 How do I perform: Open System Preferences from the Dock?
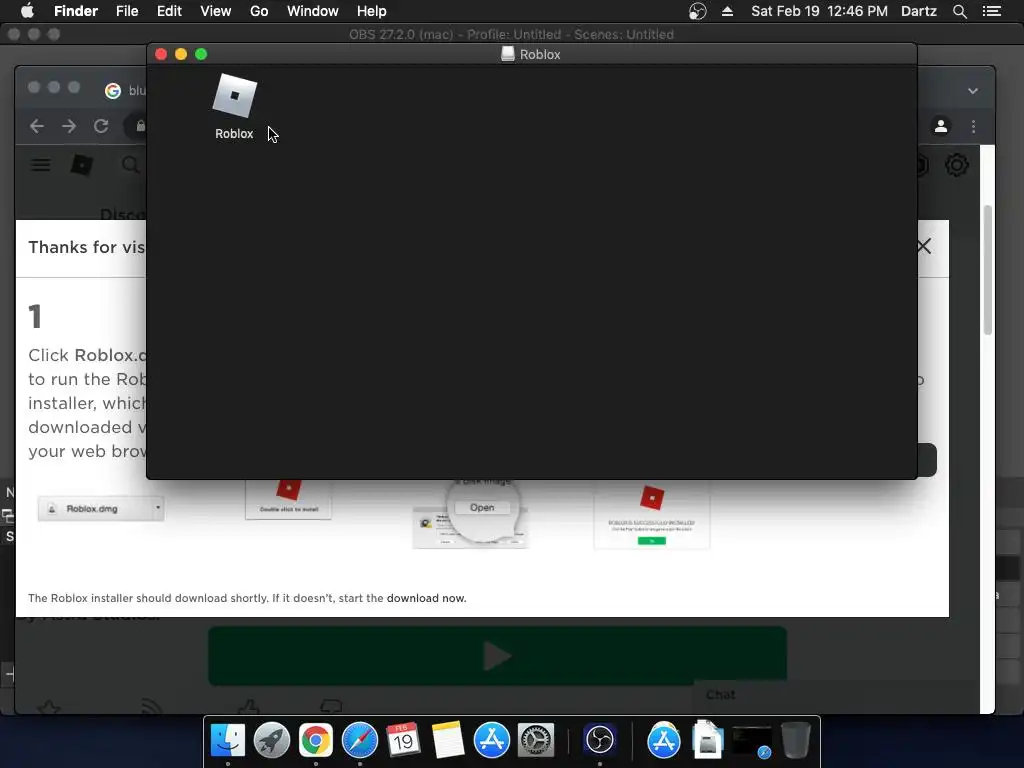tap(536, 740)
